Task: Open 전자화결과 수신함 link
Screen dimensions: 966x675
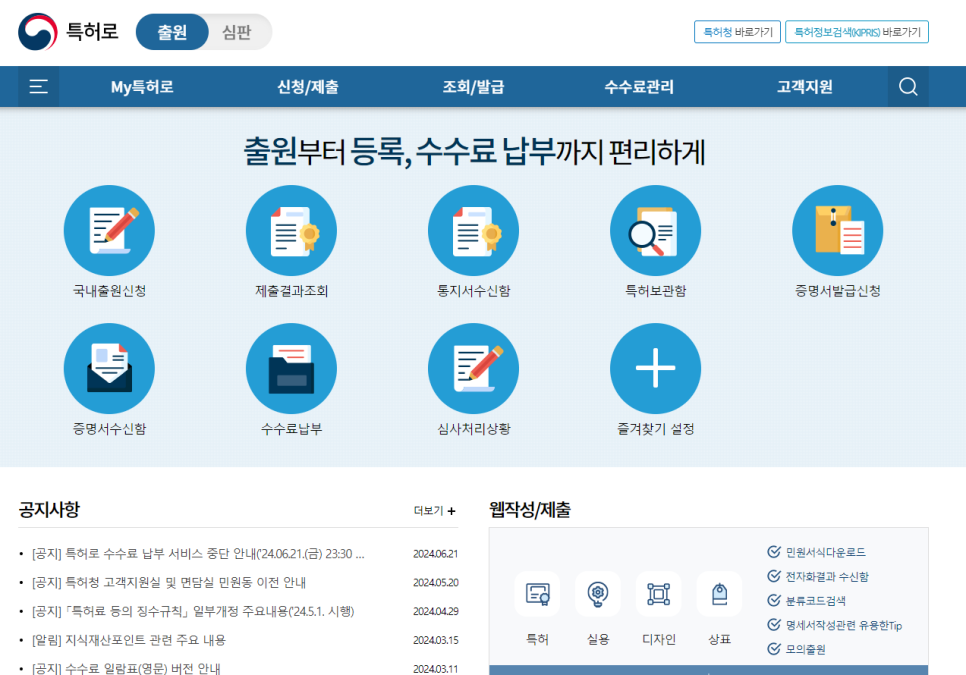Action: (x=827, y=576)
